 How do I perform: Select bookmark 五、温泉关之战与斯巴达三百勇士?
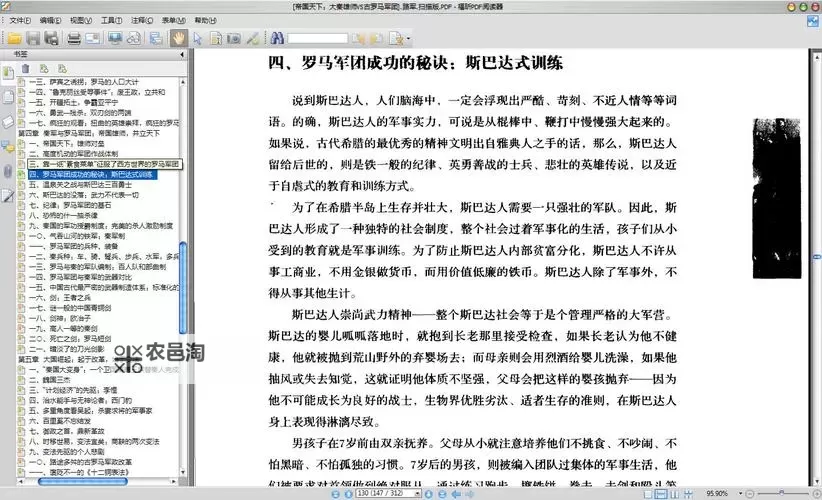(80, 184)
